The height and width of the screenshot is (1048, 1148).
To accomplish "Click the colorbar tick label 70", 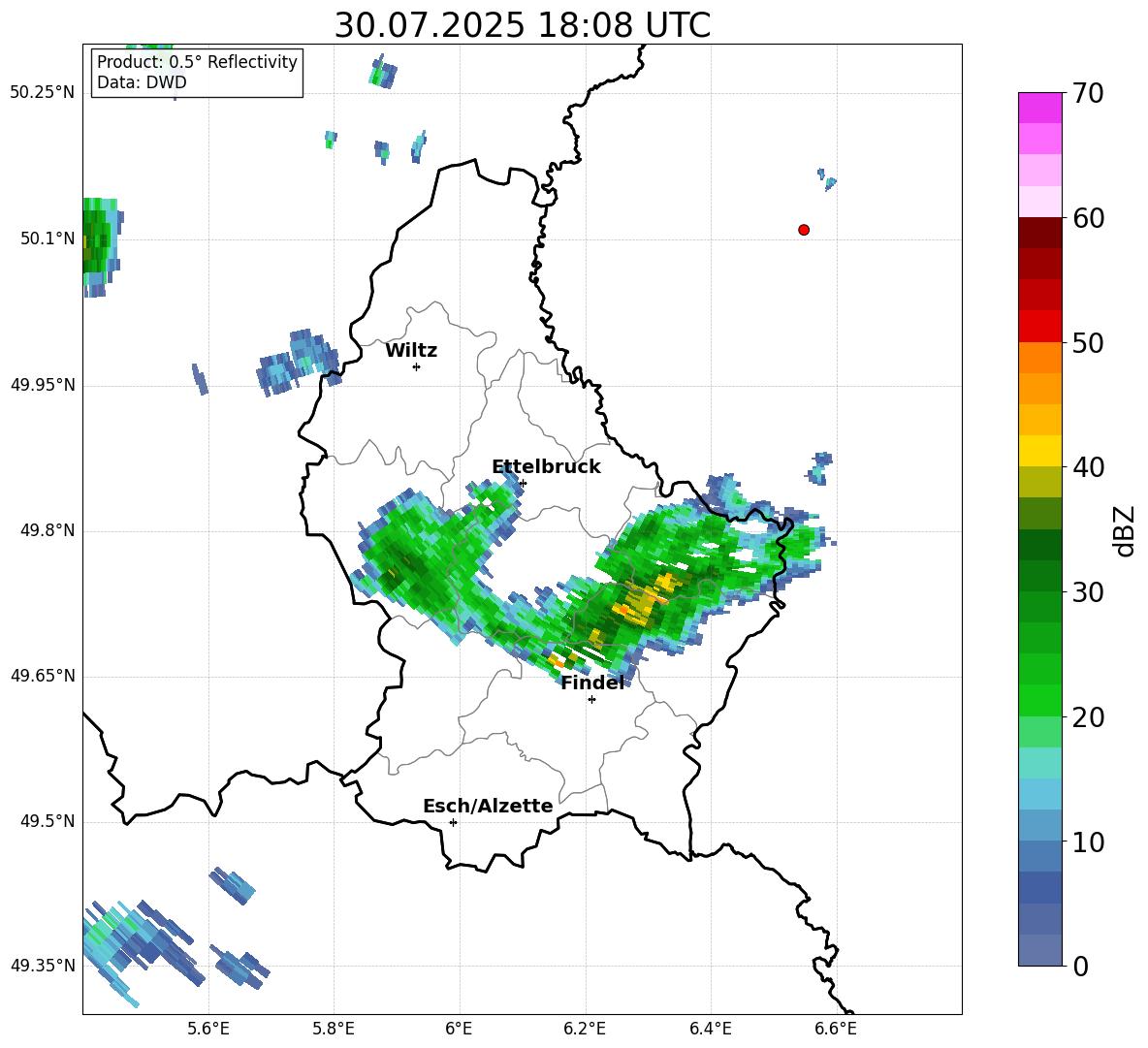I will pos(1088,94).
